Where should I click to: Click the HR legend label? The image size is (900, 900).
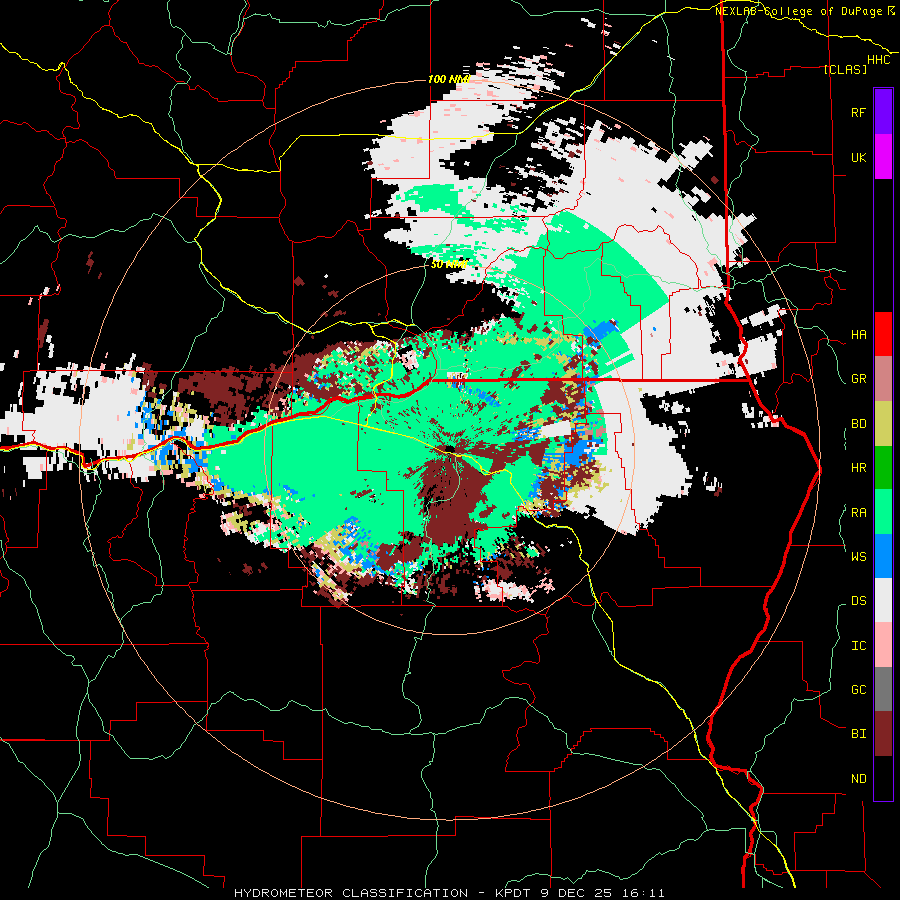coord(858,468)
